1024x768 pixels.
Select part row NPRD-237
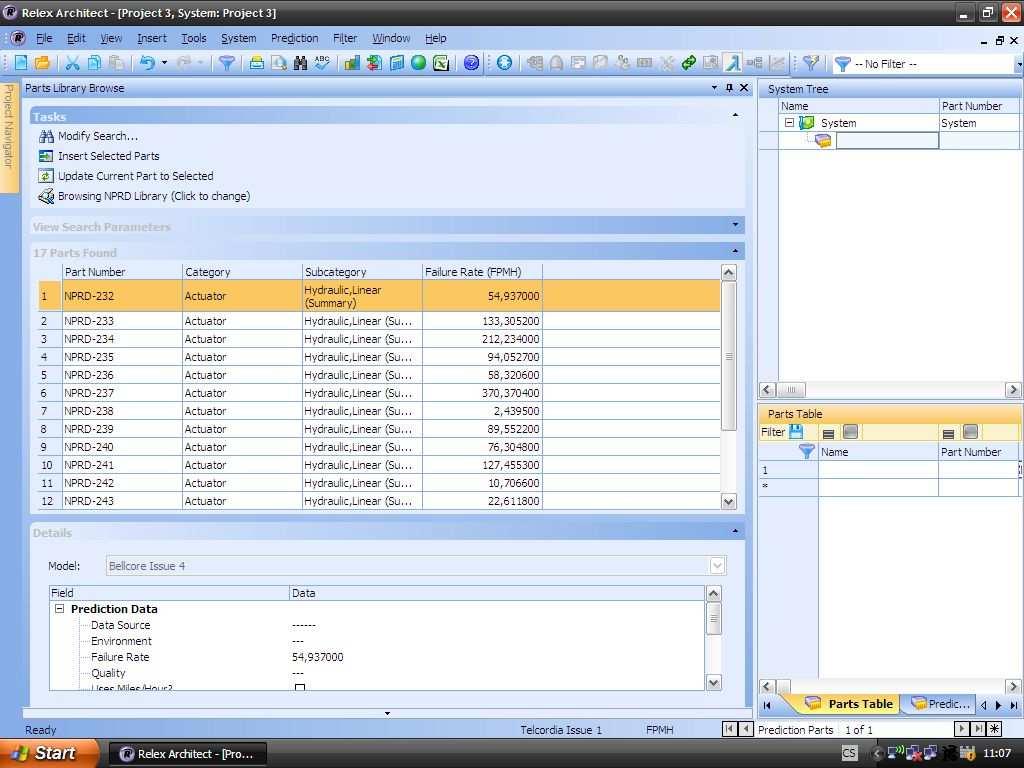pos(379,393)
